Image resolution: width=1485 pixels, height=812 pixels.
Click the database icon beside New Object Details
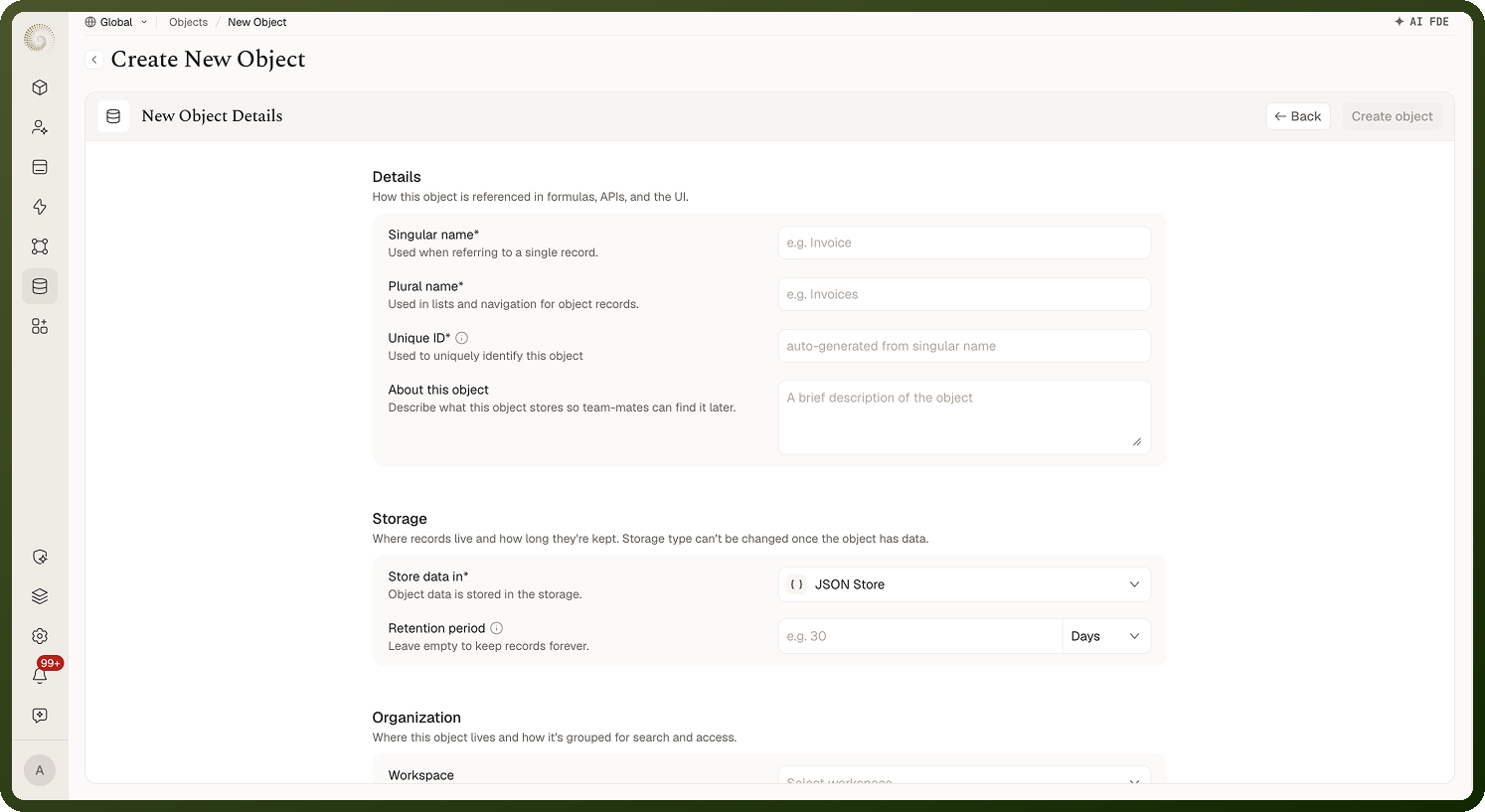point(113,116)
